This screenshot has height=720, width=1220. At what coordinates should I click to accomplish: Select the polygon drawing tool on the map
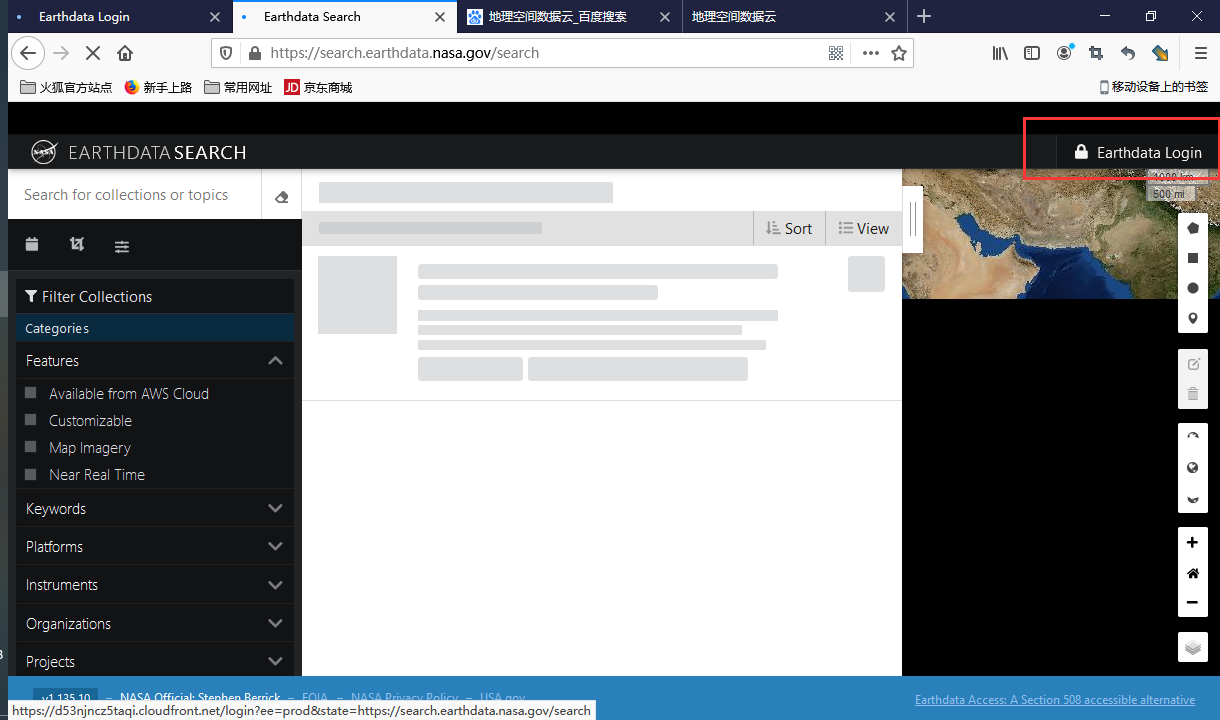(1192, 227)
